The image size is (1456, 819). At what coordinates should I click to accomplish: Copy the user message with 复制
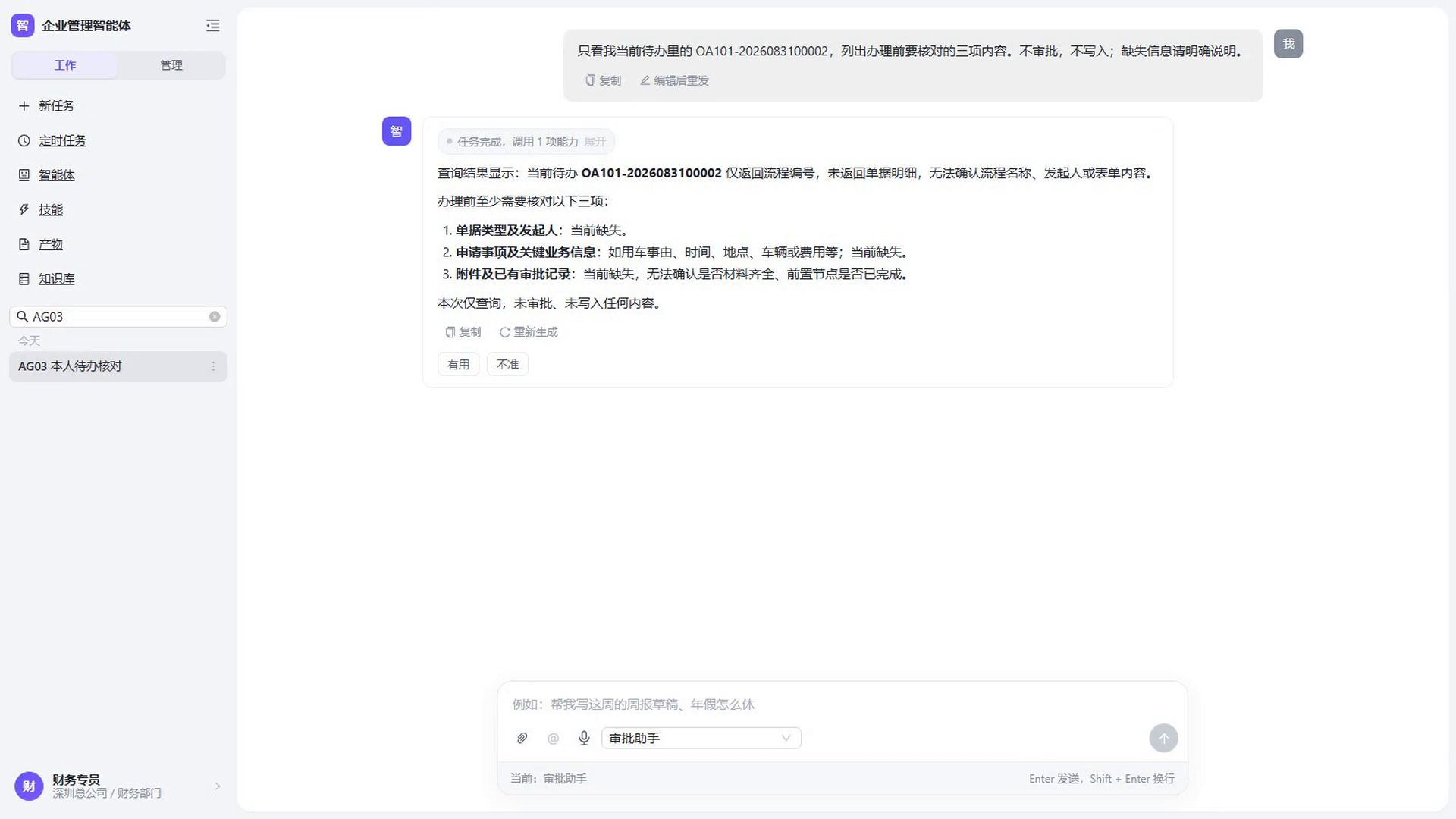pyautogui.click(x=603, y=80)
